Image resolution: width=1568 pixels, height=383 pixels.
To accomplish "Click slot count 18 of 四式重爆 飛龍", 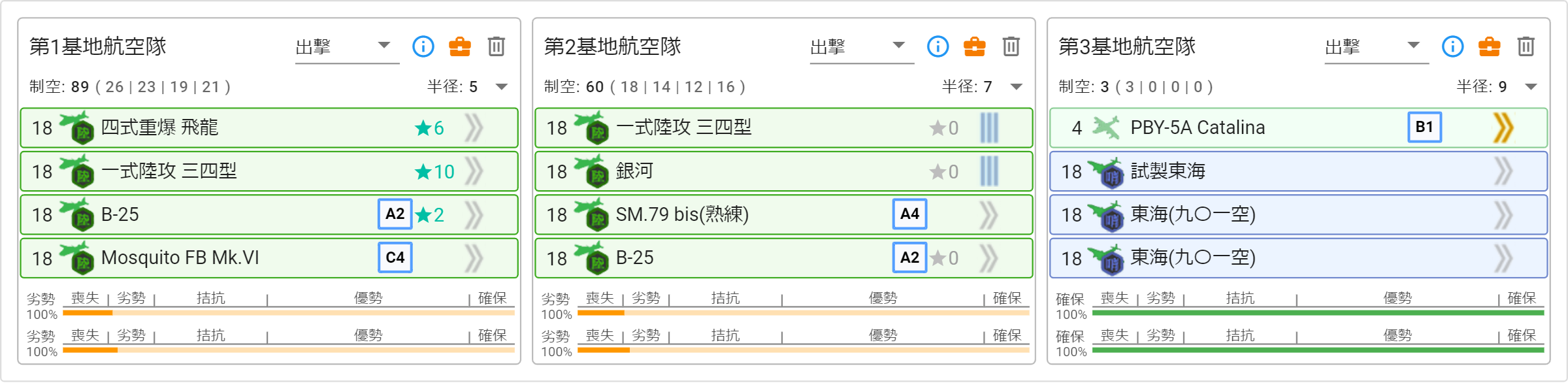I will click(x=42, y=128).
